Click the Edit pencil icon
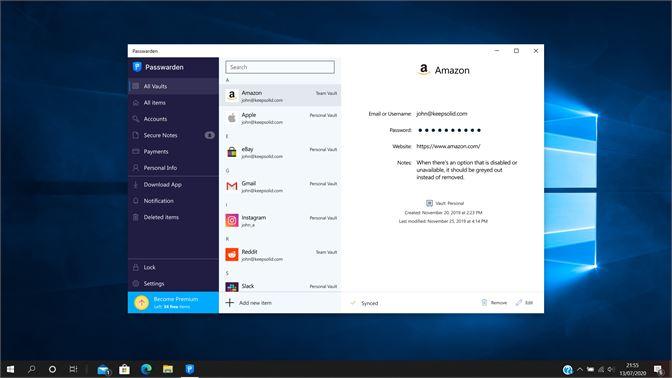This screenshot has height=378, width=672. pos(519,303)
